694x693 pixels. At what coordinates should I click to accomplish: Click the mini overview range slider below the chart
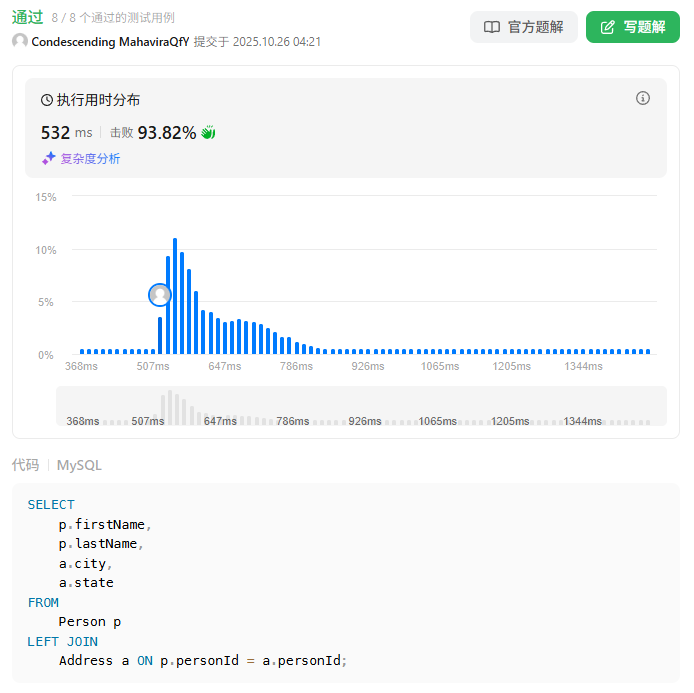[x=361, y=406]
